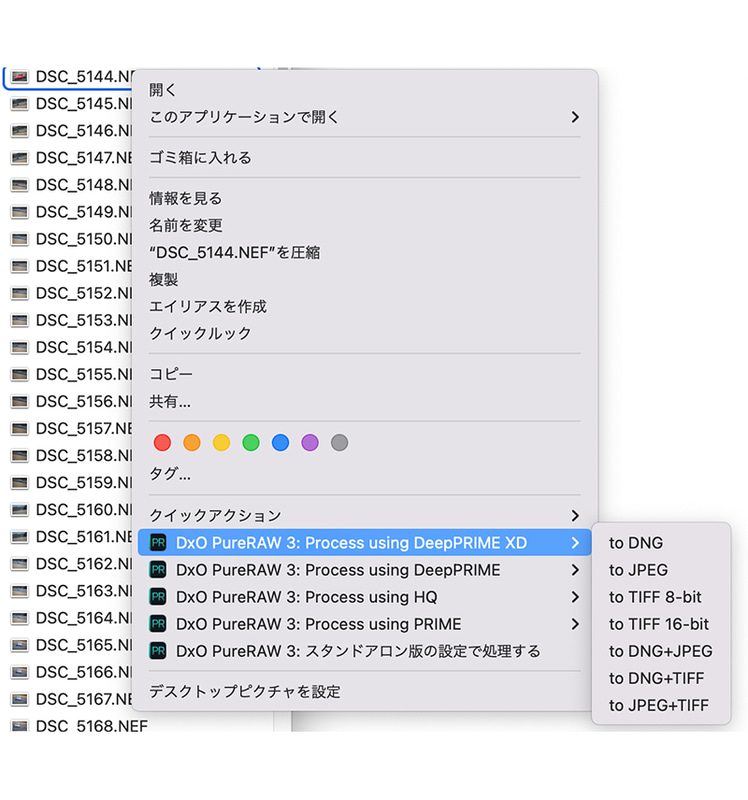Apply the green tag color

pyautogui.click(x=251, y=442)
